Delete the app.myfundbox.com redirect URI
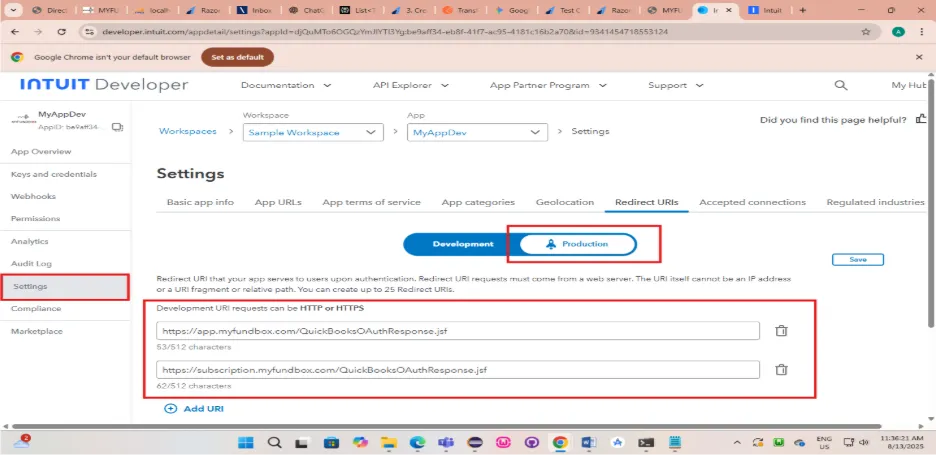This screenshot has width=936, height=456. coord(781,331)
